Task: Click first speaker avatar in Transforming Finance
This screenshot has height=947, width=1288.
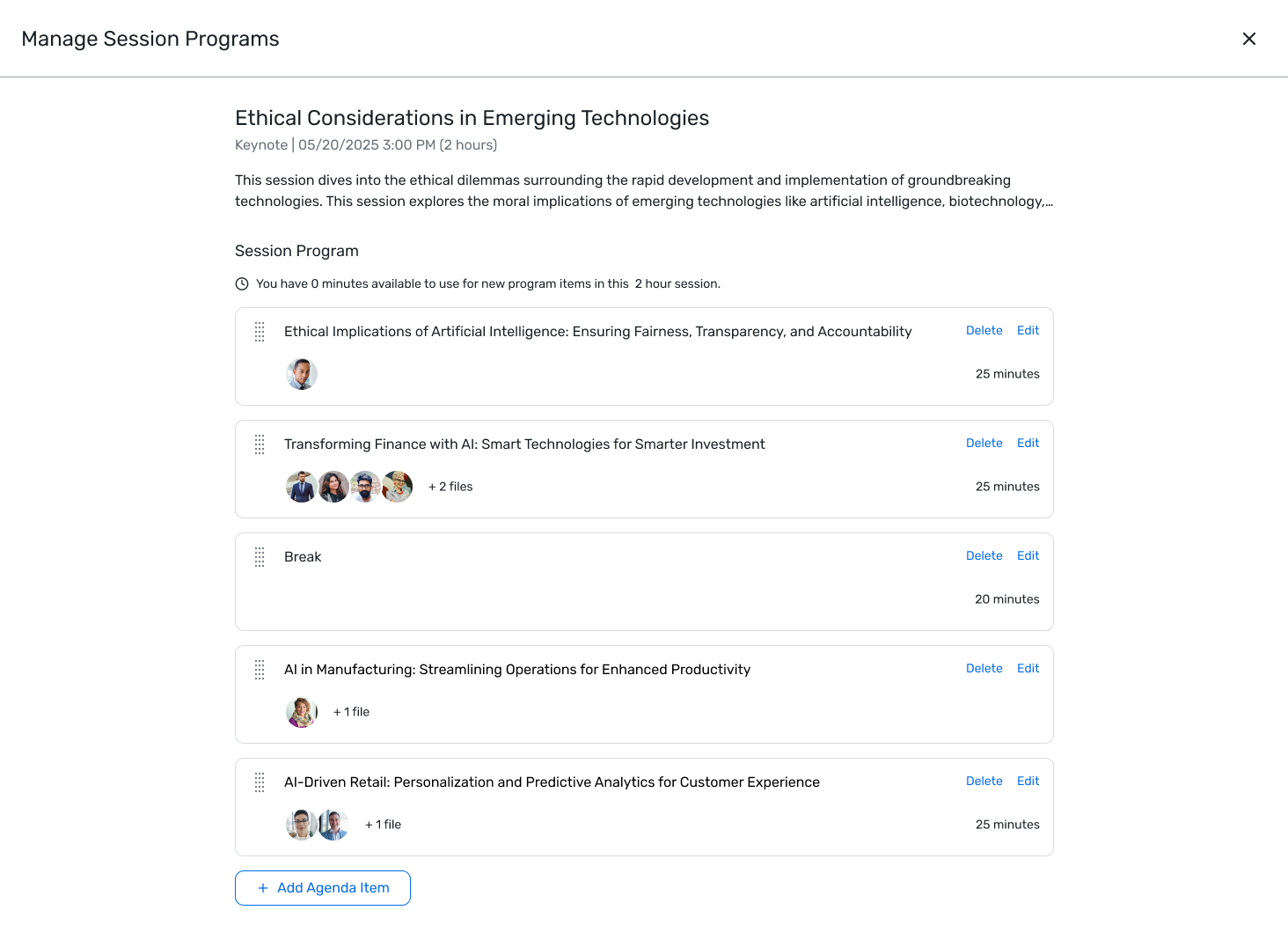Action: (x=302, y=487)
